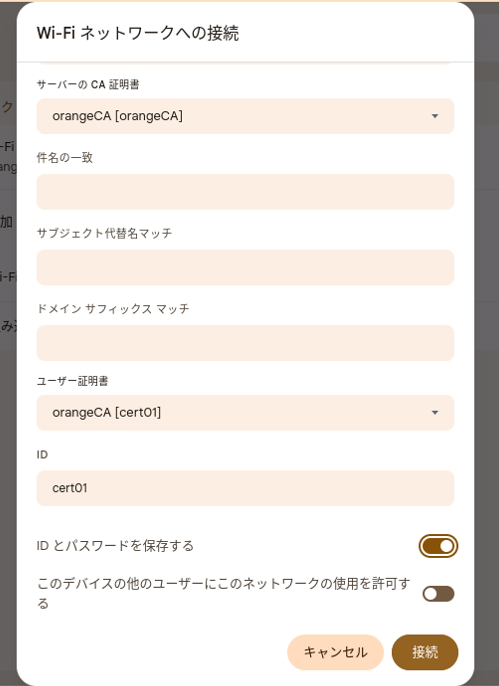This screenshot has width=499, height=686.
Task: Click the 件名の一致 label
Action: 65,158
